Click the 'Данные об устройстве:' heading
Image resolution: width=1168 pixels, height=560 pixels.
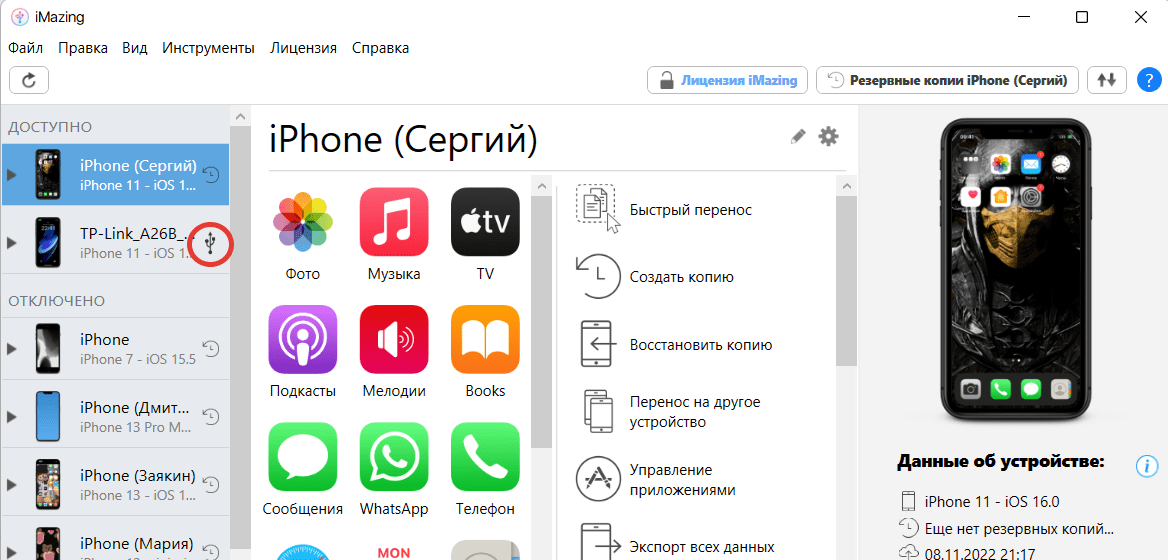1000,462
